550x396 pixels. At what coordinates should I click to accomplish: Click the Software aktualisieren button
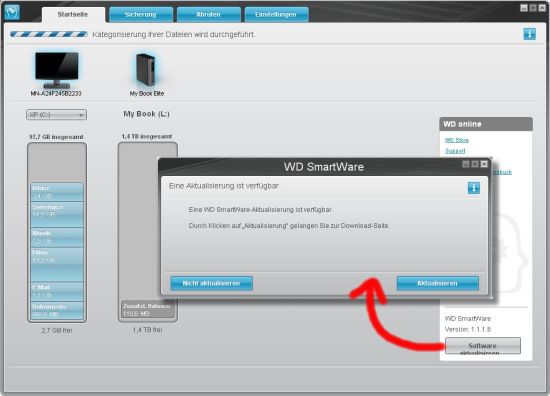pyautogui.click(x=483, y=346)
